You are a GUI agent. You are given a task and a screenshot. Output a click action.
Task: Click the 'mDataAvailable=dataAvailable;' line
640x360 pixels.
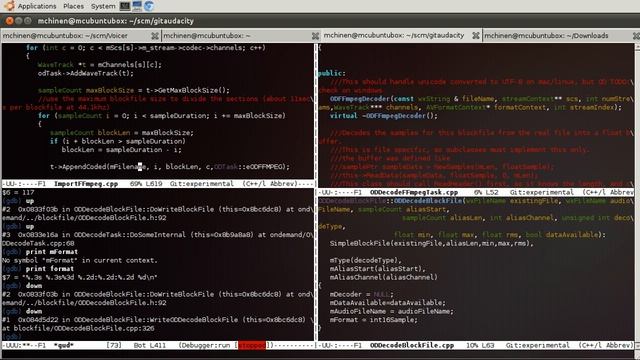387,302
